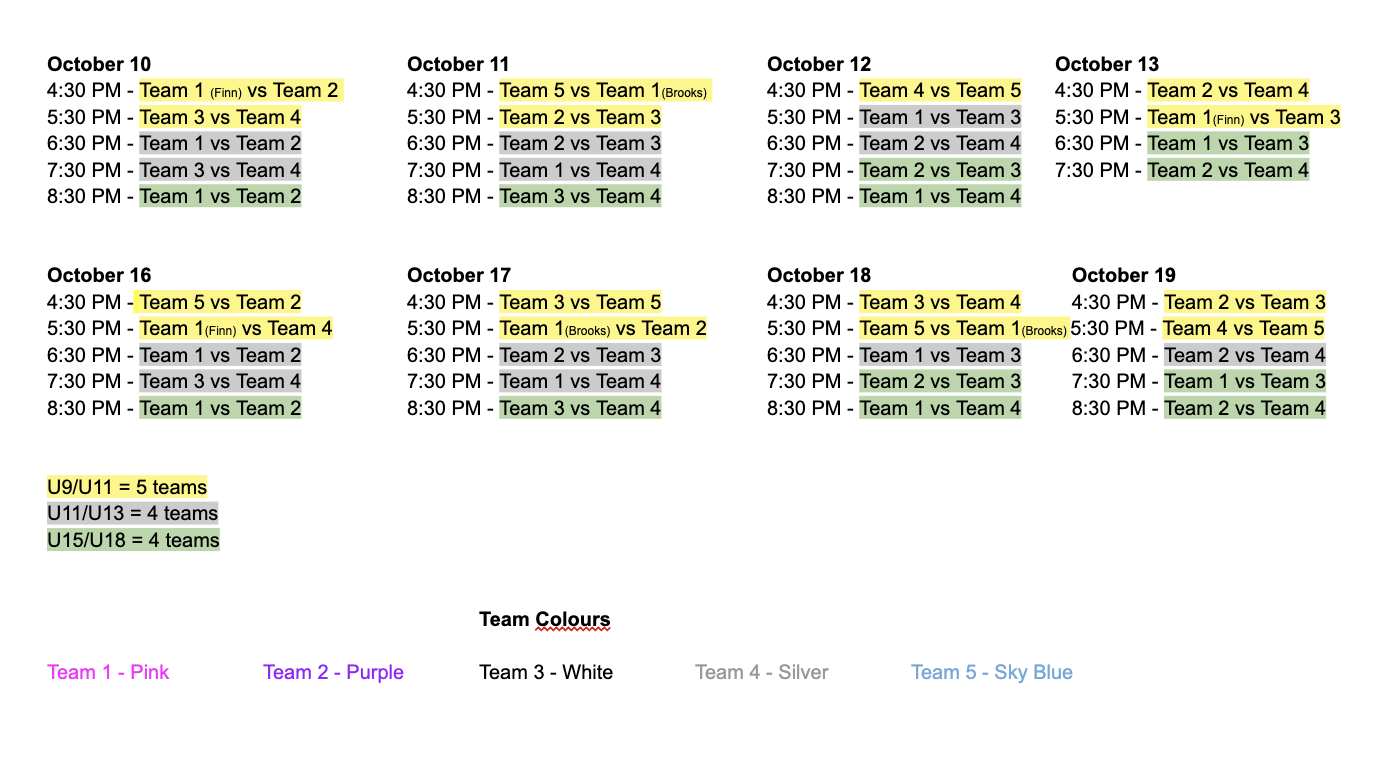
Task: Click the October 16 heading
Action: click(99, 276)
